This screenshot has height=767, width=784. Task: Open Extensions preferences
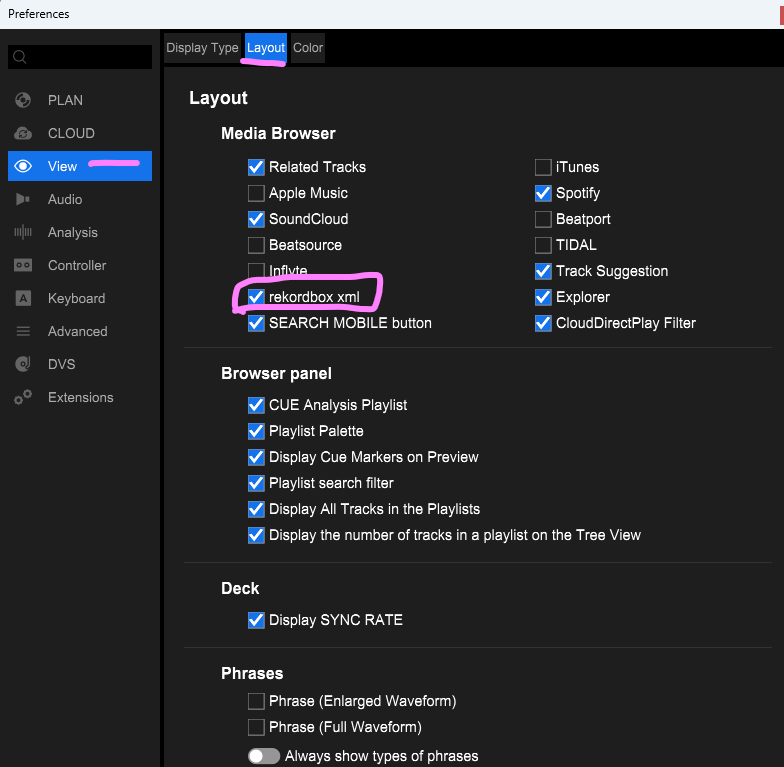(80, 398)
